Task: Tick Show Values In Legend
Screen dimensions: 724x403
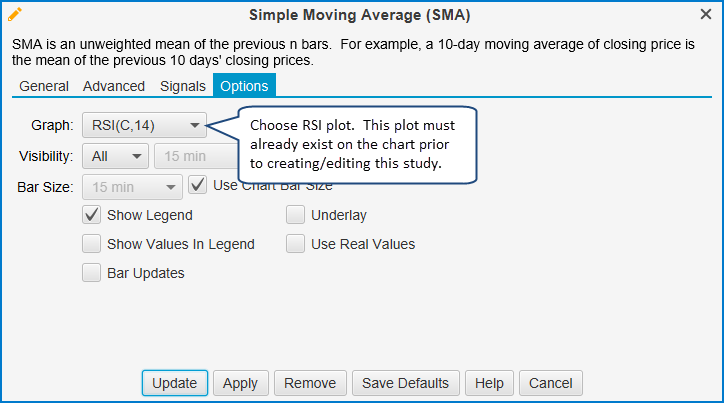Action: point(92,243)
